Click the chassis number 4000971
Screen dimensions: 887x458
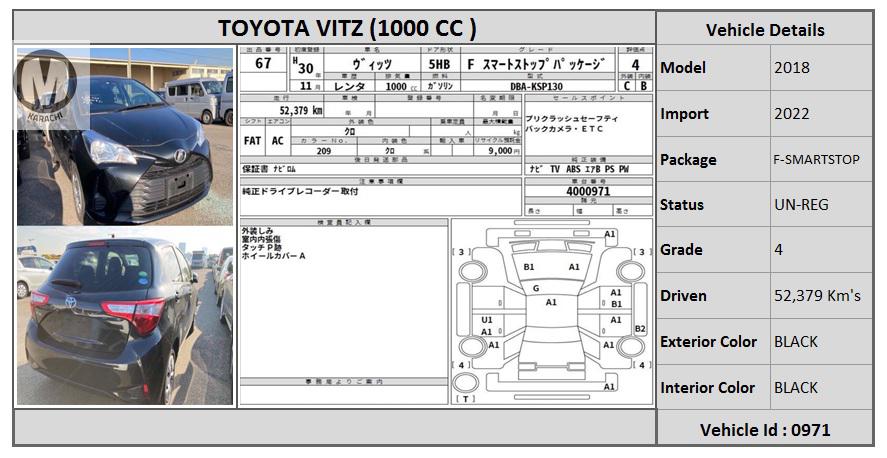(x=588, y=191)
